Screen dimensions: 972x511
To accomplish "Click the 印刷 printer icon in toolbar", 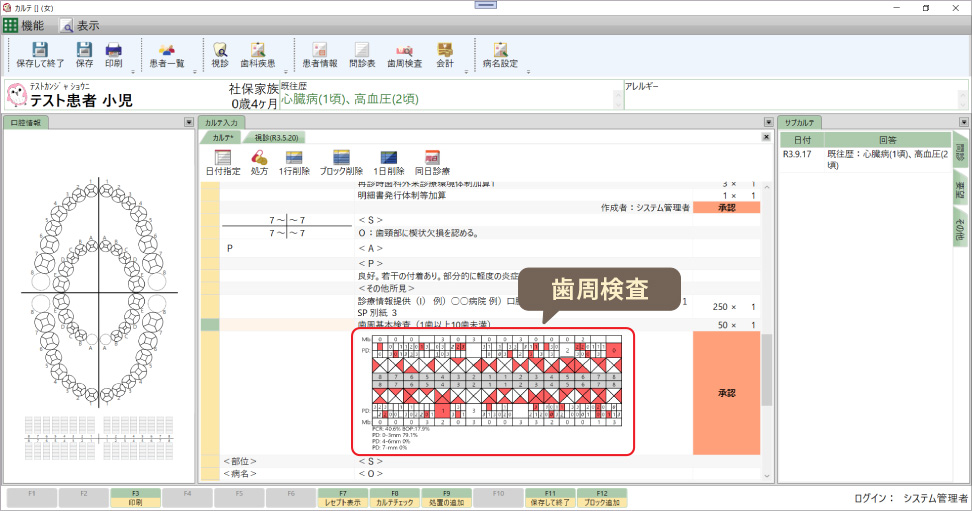I will pos(114,54).
